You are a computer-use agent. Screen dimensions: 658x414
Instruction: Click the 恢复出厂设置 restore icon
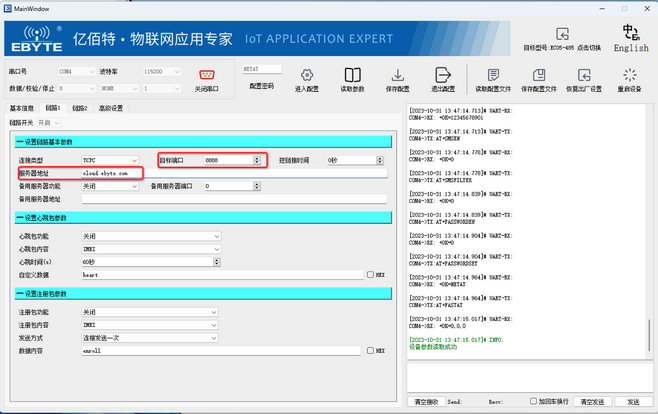tap(585, 75)
